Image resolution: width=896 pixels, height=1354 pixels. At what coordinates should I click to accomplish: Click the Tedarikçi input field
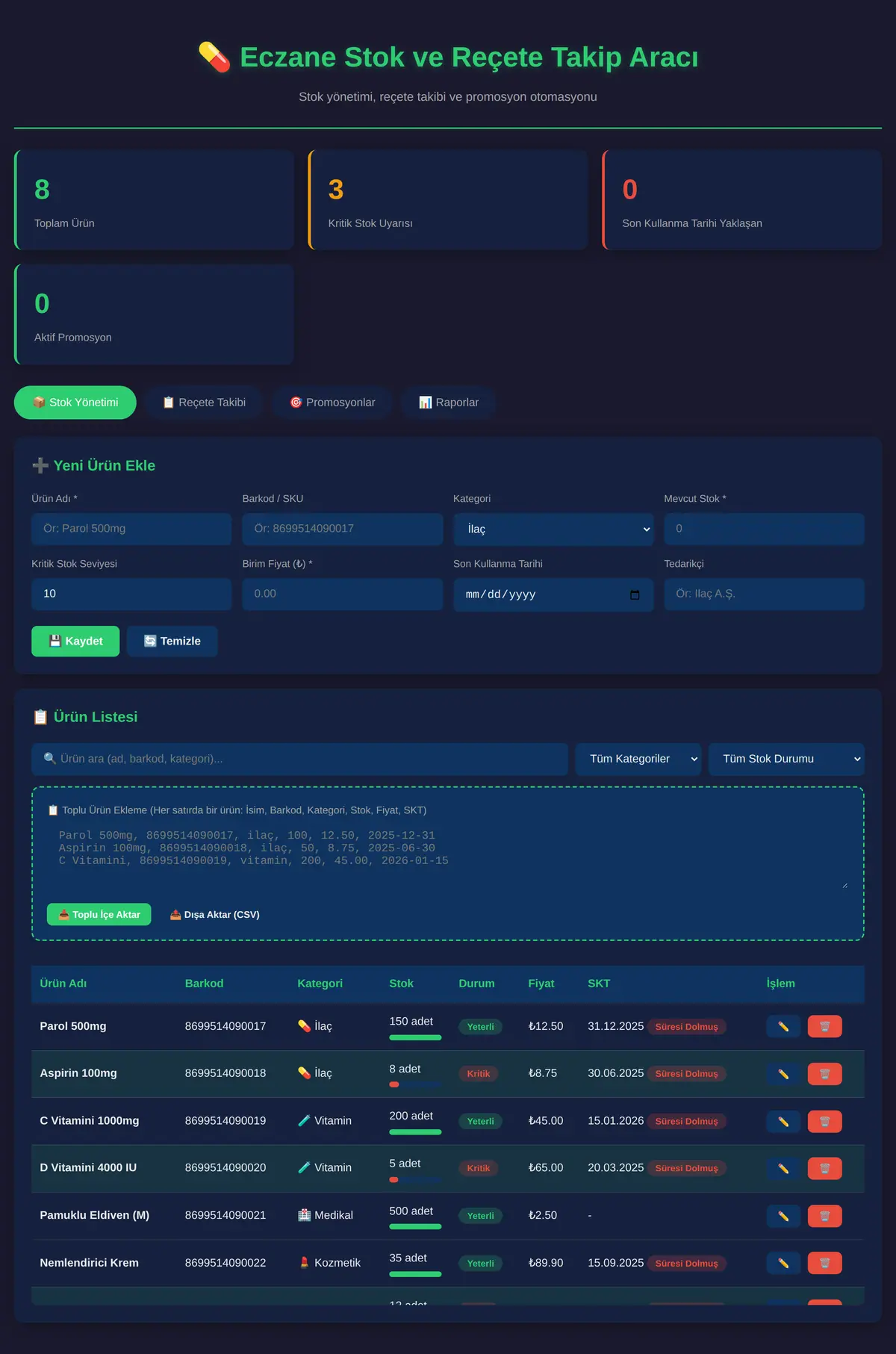pos(765,594)
